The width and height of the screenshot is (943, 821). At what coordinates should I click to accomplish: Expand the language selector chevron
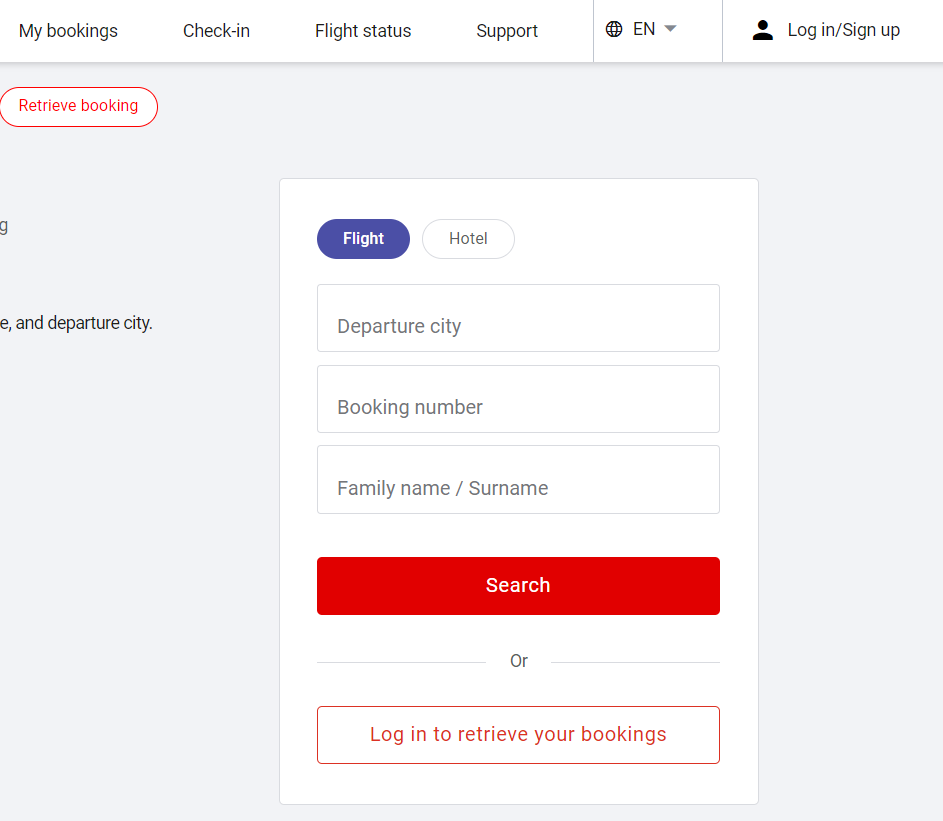pyautogui.click(x=669, y=30)
